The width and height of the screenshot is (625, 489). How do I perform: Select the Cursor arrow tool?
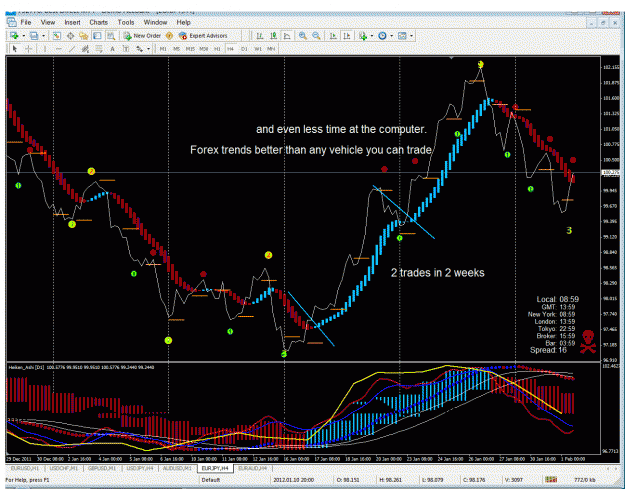tap(15, 49)
